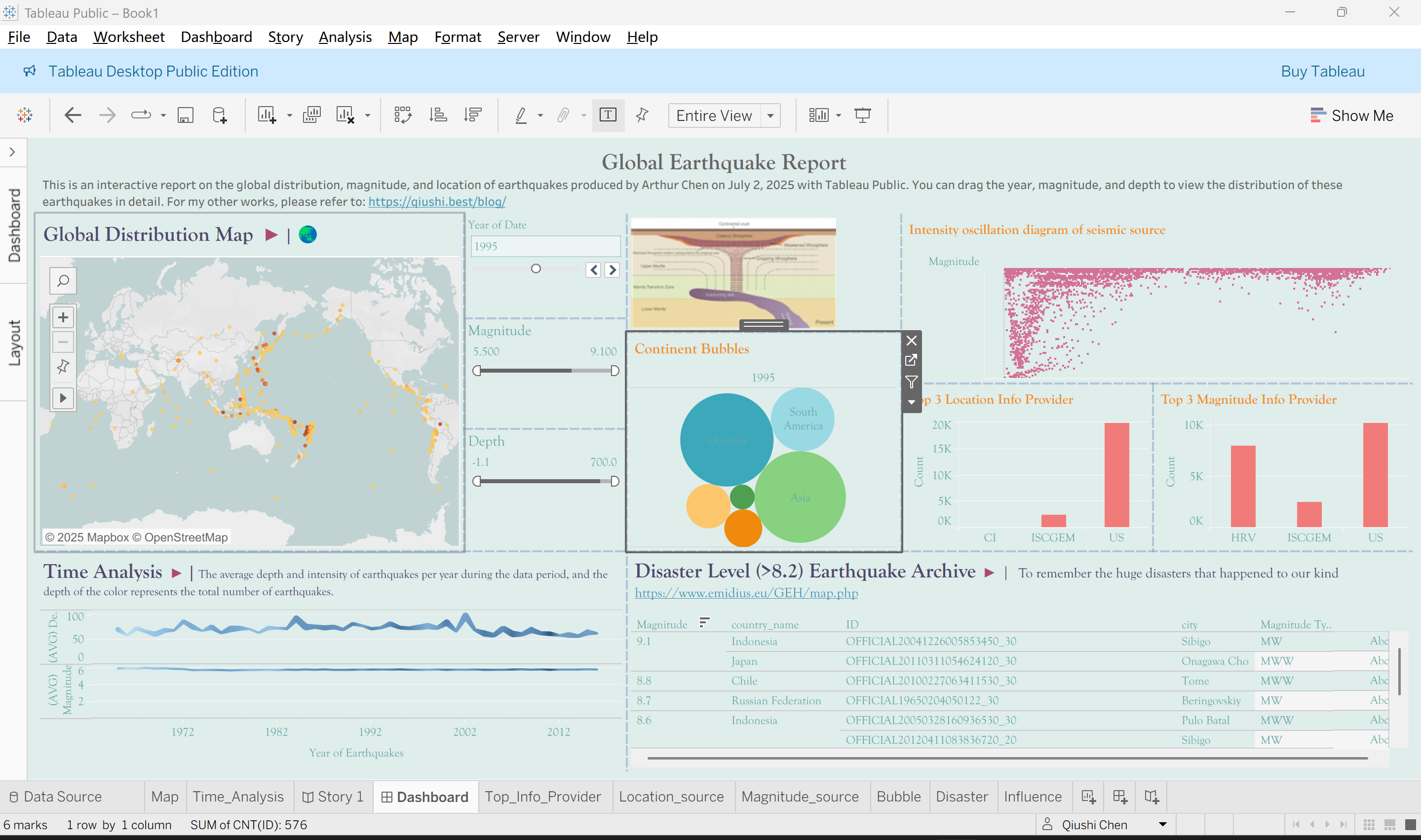Click the Sort Ascending toolbar icon
The image size is (1421, 840).
(438, 115)
